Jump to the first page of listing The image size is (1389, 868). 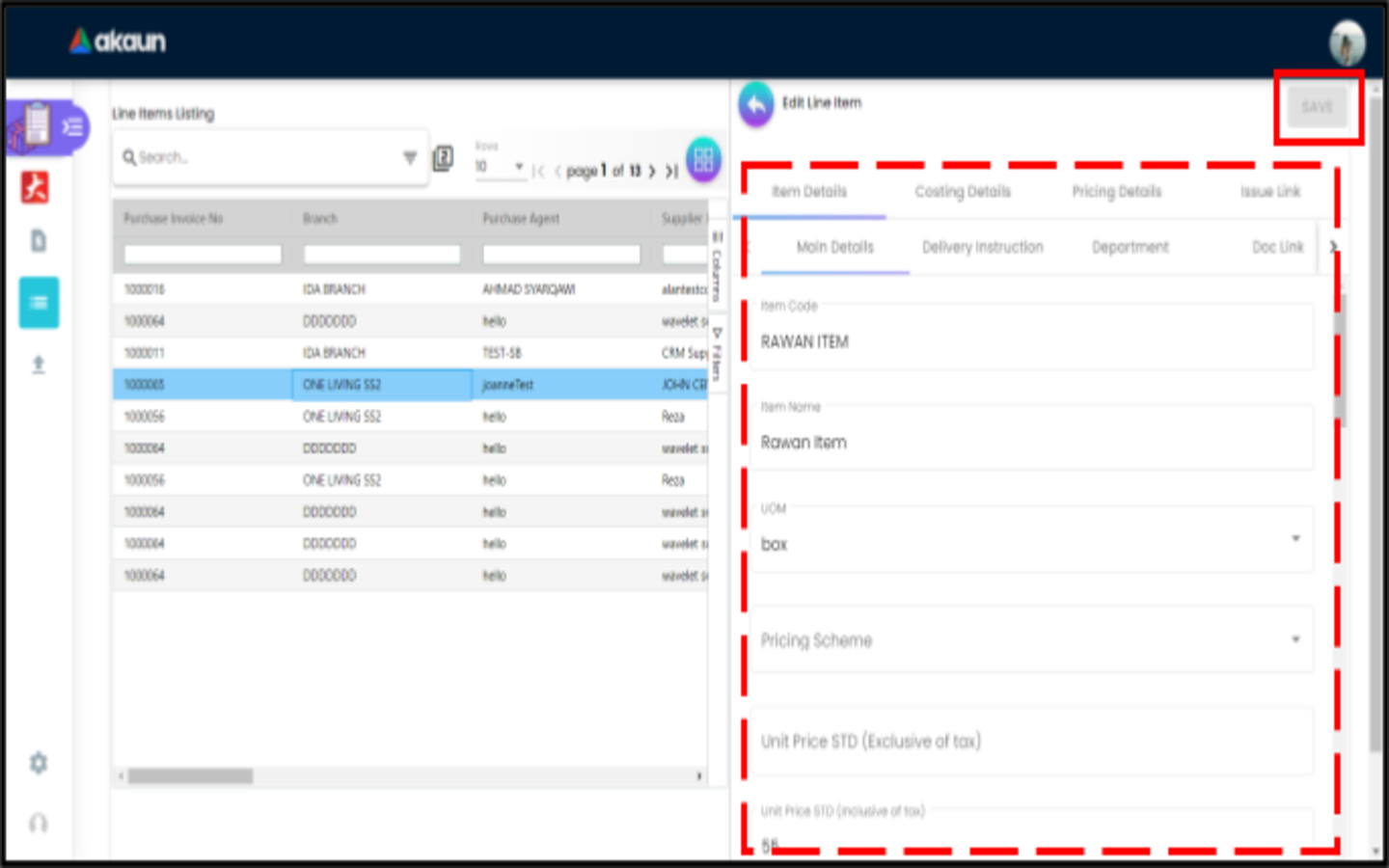[538, 171]
